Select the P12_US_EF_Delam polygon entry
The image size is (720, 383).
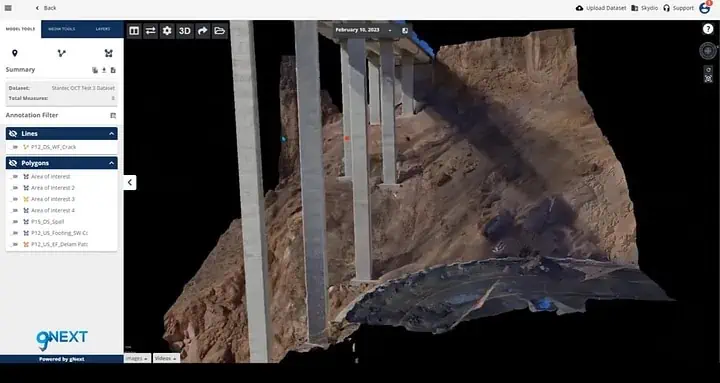click(59, 244)
